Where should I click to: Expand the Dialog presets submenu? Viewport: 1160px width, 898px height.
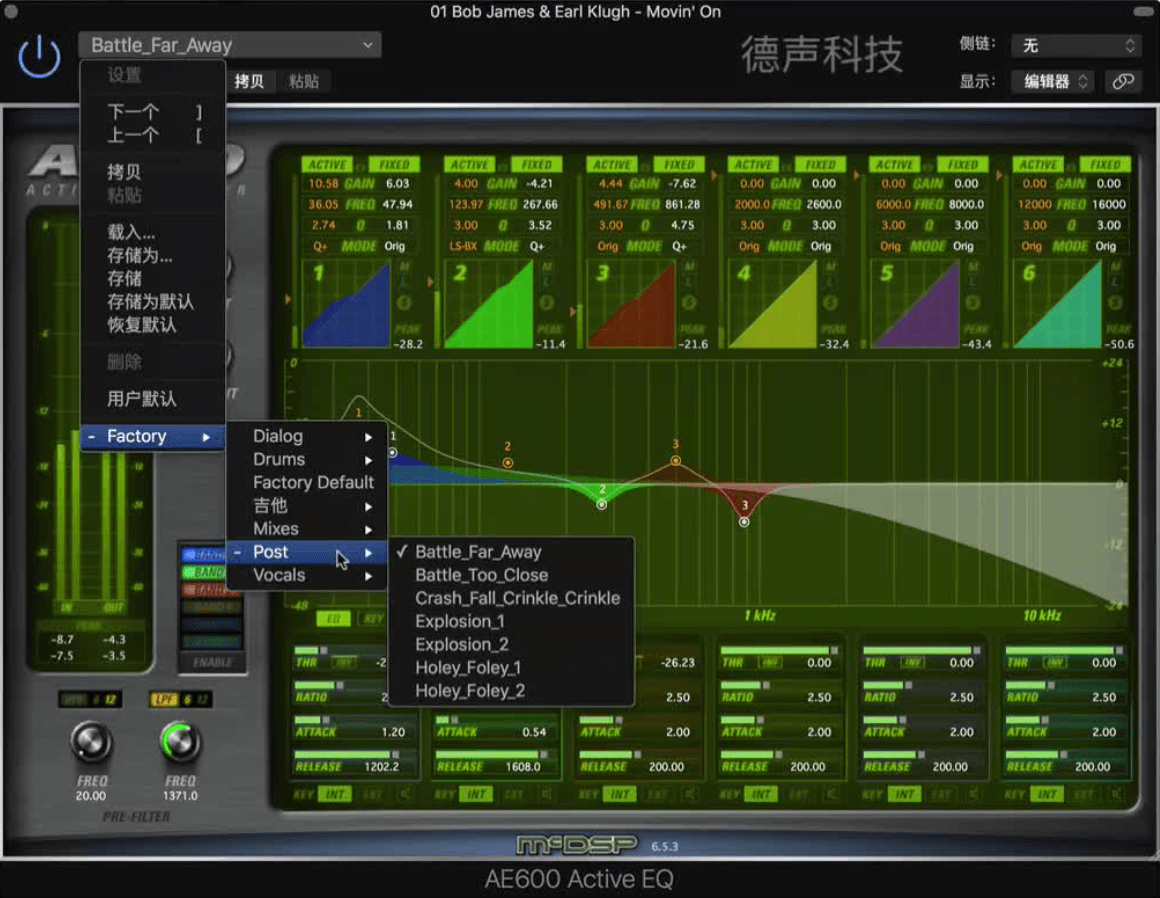coord(307,436)
